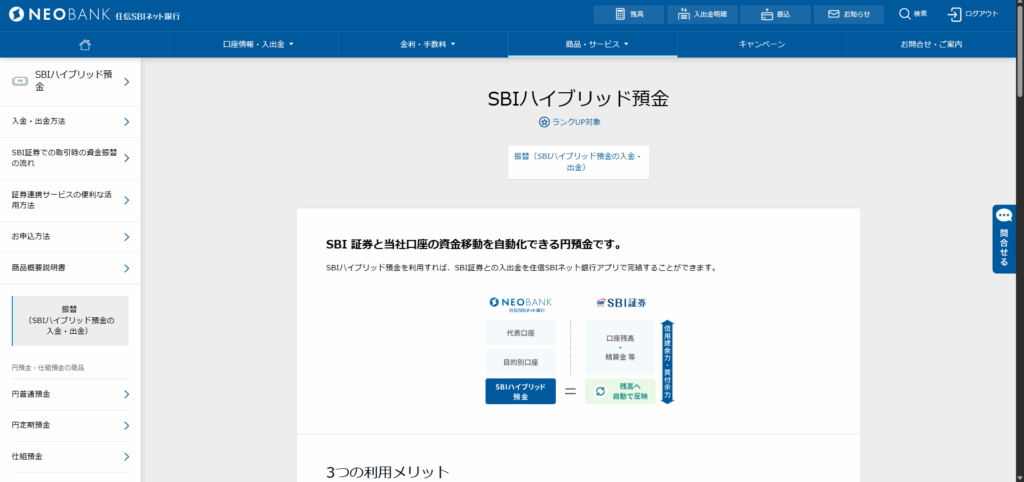The width and height of the screenshot is (1024, 482).
Task: Click the card icon on 振込 button
Action: (x=767, y=14)
